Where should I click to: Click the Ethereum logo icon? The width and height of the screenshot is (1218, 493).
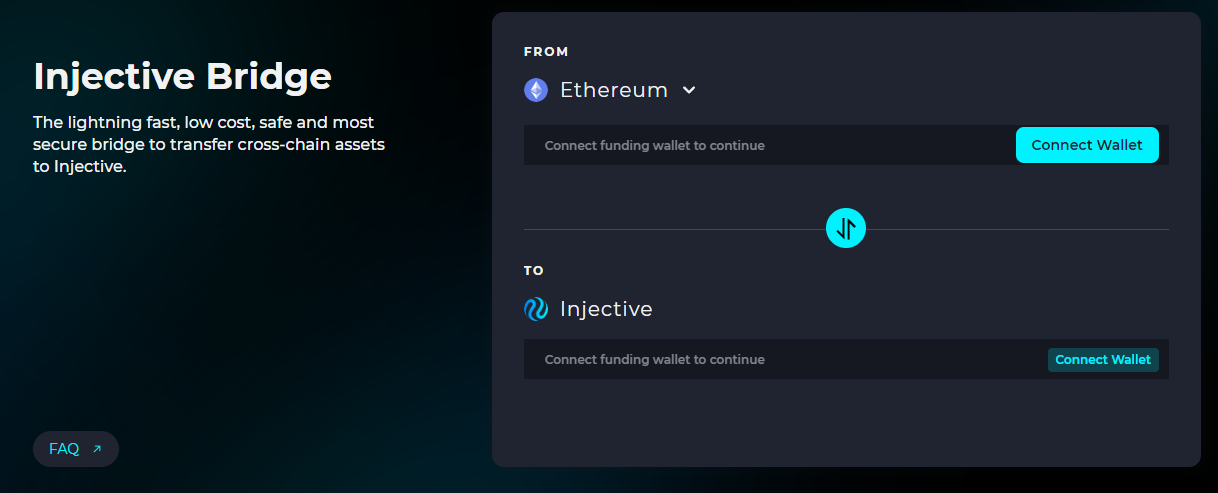(536, 90)
